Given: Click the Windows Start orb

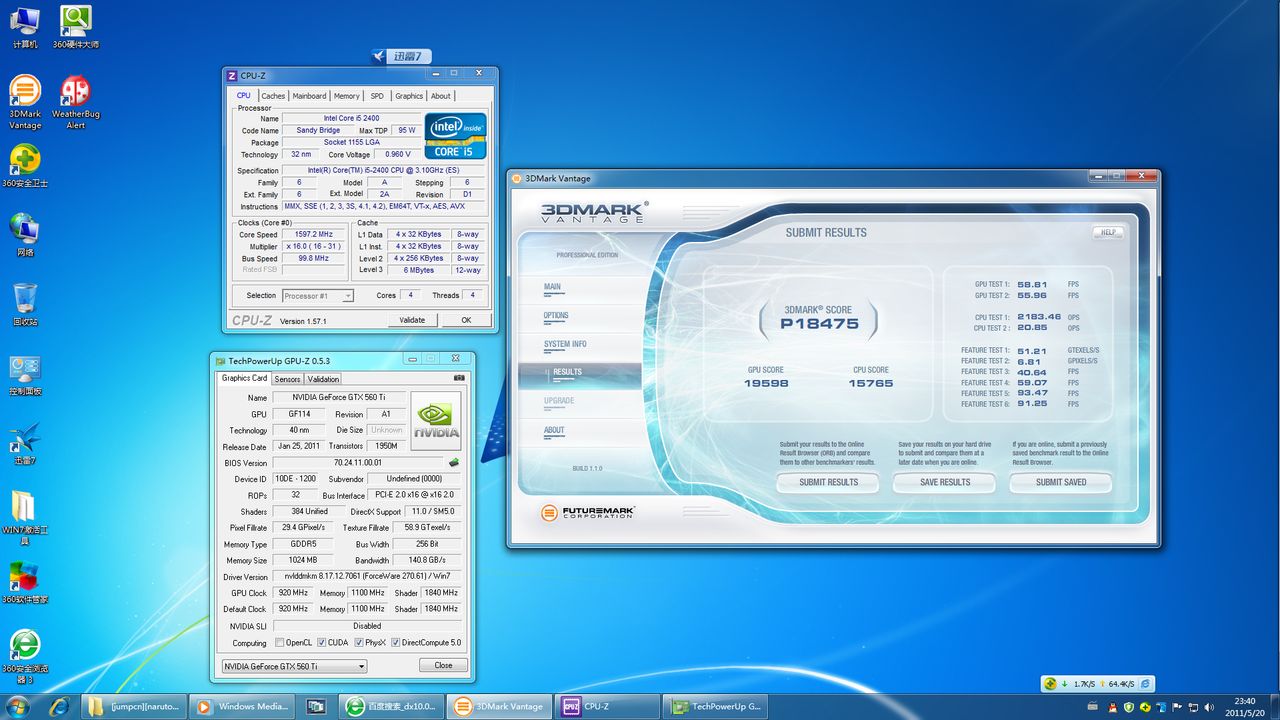Looking at the screenshot, I should point(18,707).
